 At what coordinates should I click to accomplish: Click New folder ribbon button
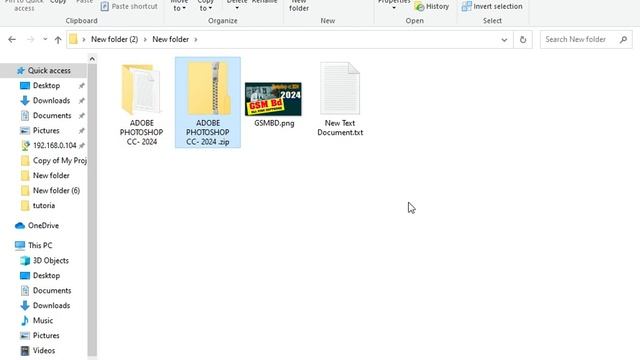pyautogui.click(x=299, y=6)
